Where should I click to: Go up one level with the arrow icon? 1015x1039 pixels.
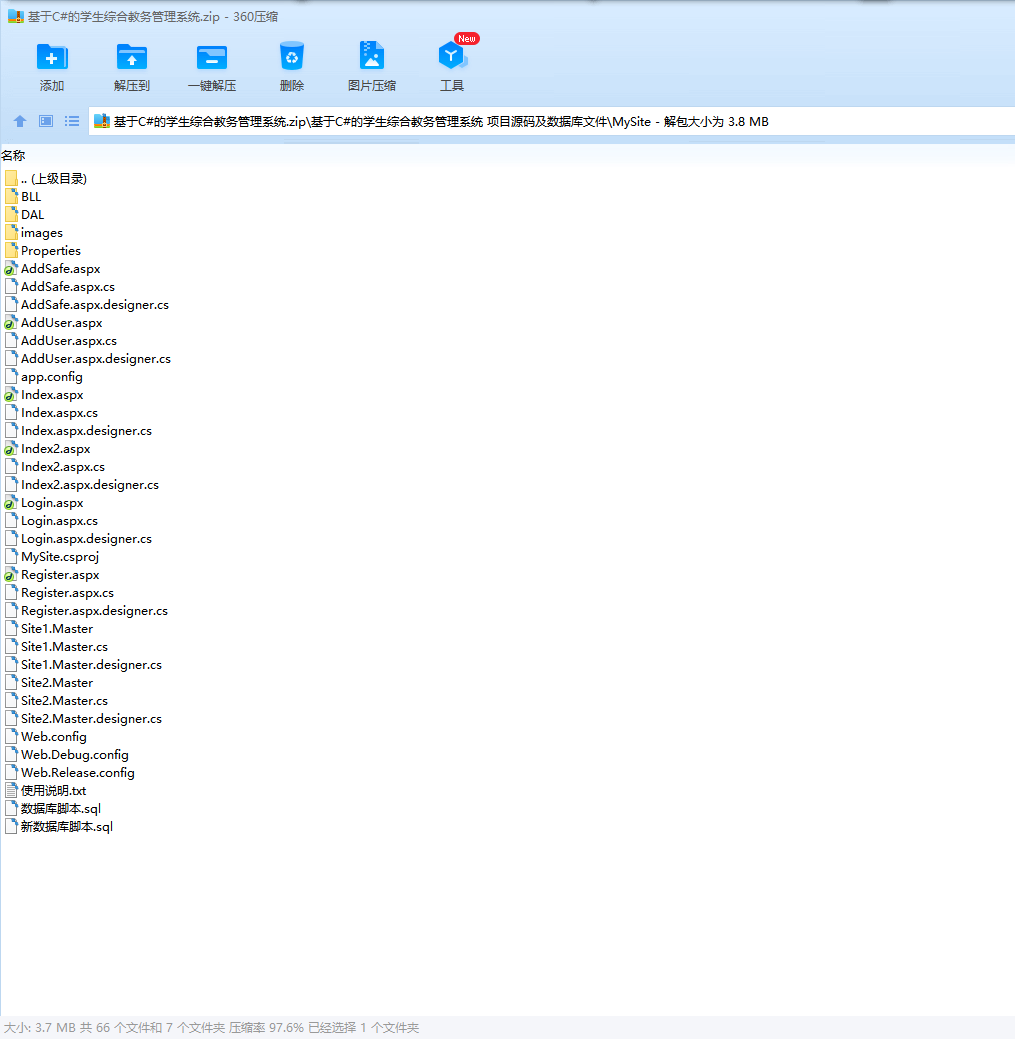tap(20, 121)
